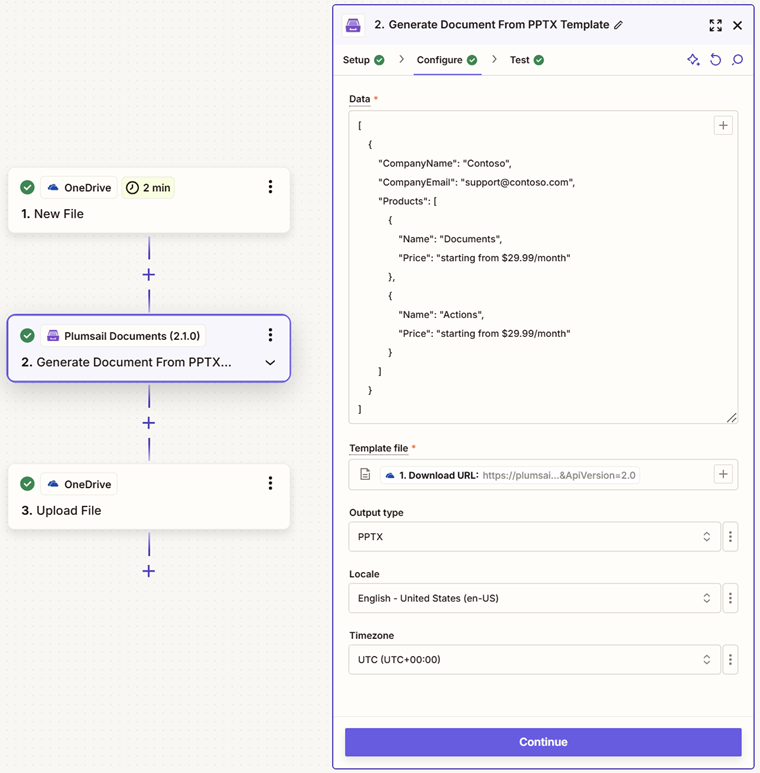
Task: Insert data using Data field plus button
Action: [723, 125]
